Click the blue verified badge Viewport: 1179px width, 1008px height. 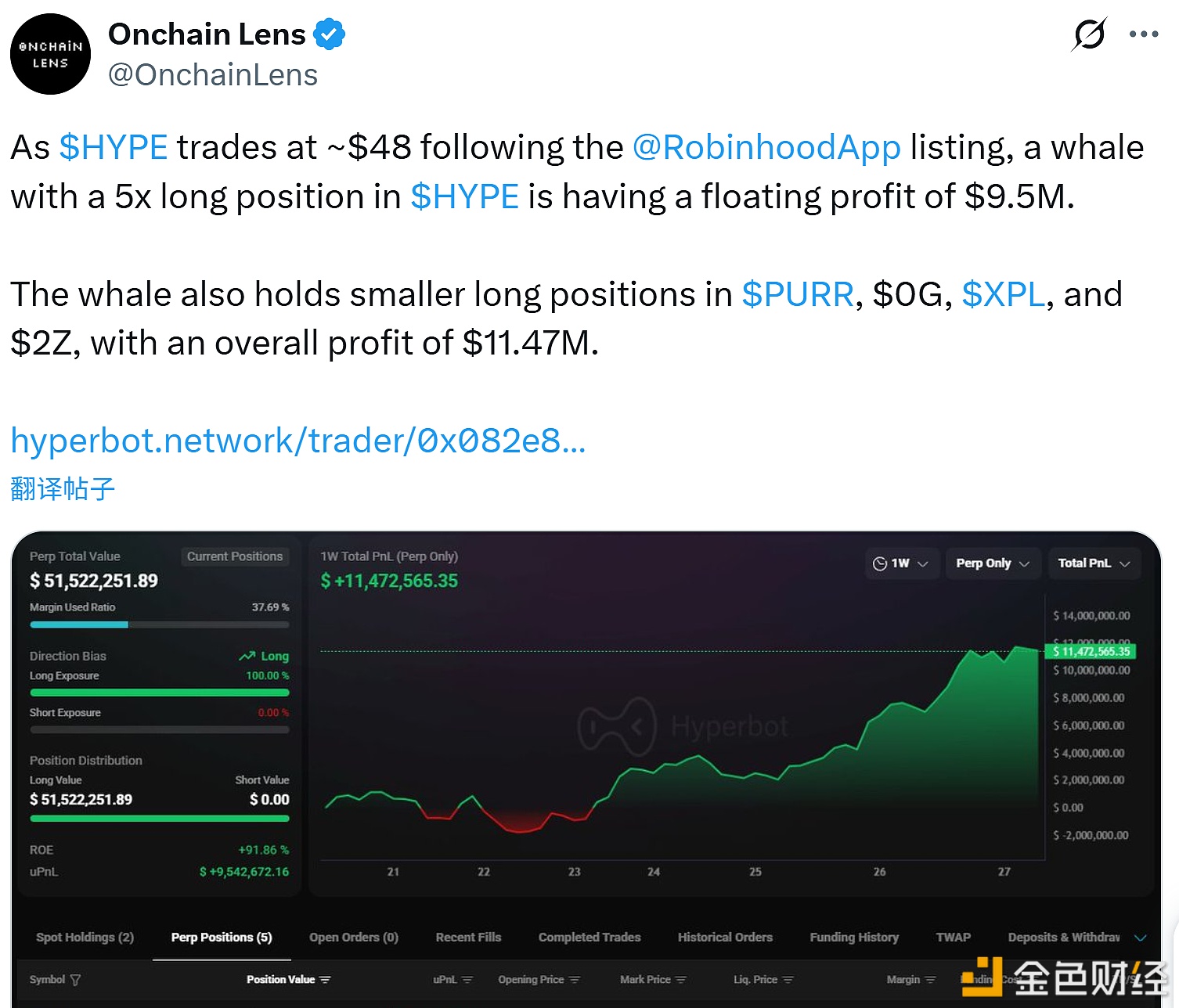point(329,34)
